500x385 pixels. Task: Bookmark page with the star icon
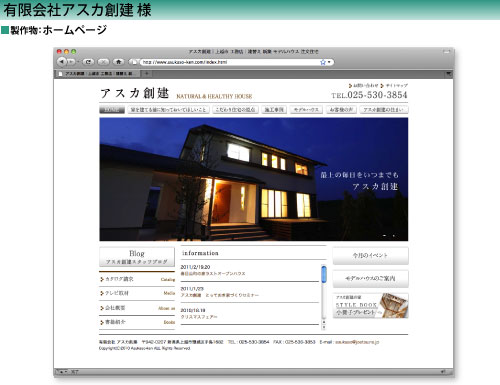point(323,62)
